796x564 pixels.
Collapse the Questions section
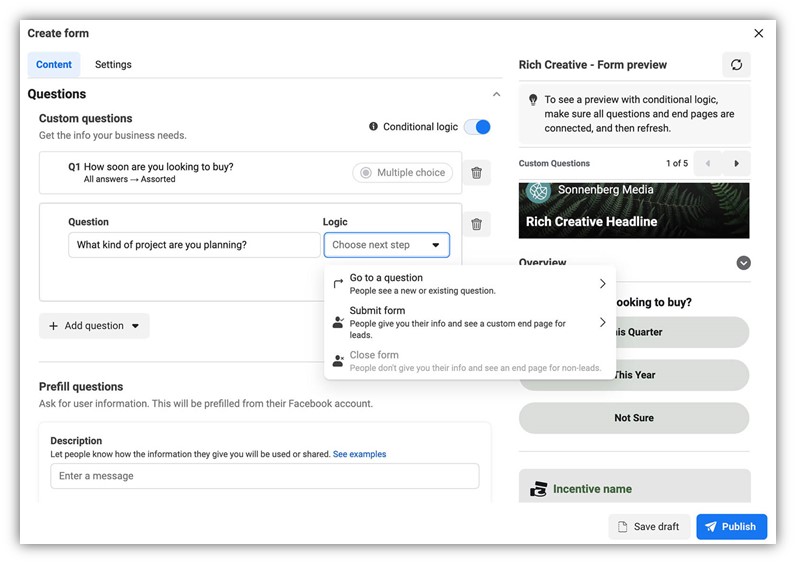click(496, 94)
